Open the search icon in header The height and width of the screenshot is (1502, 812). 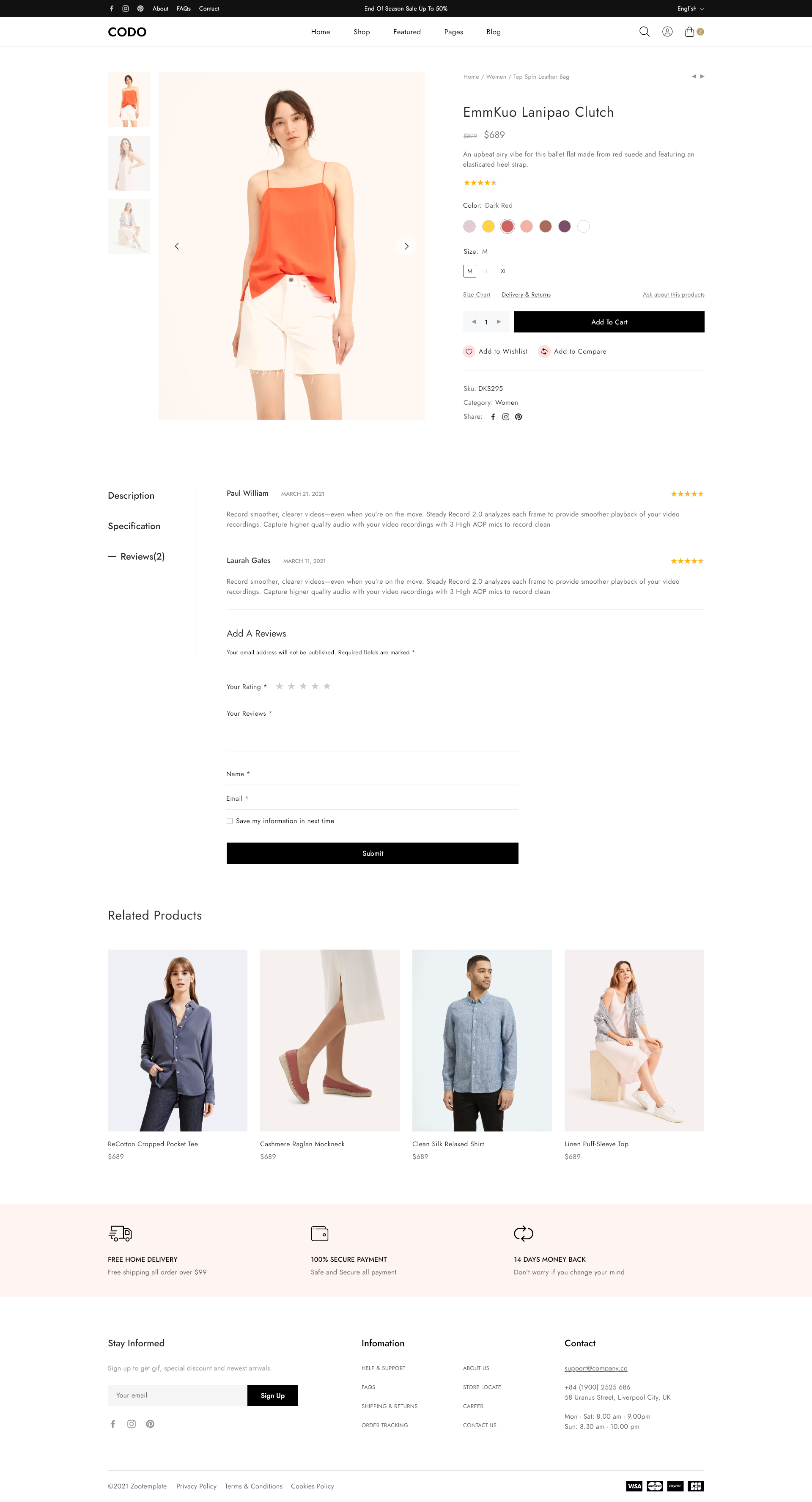pos(644,31)
